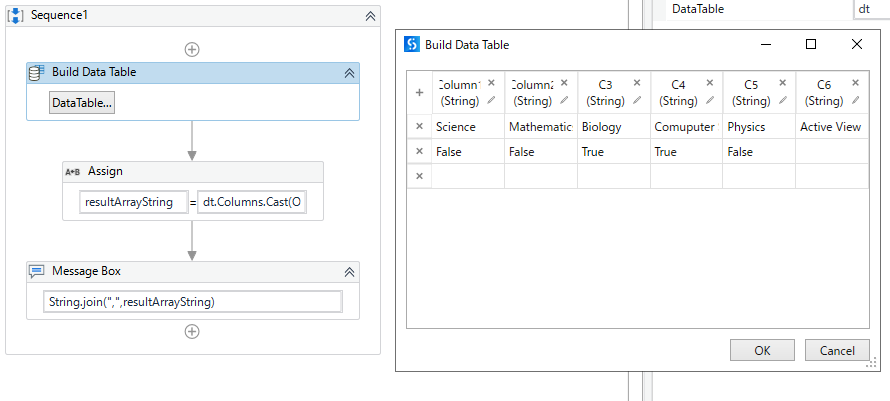Edit the Message Box text expression

(193, 302)
